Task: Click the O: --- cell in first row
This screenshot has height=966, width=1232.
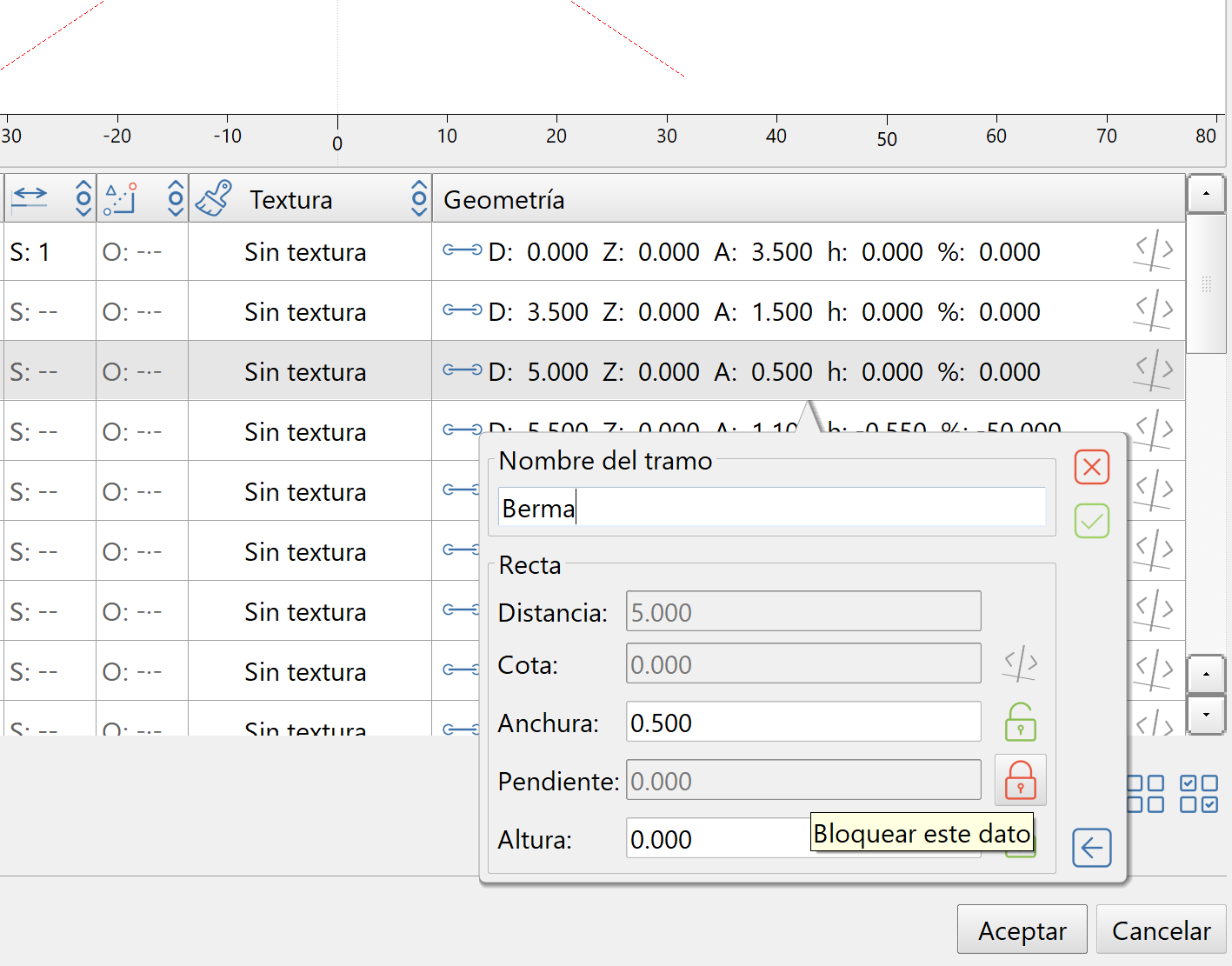Action: pos(142,252)
